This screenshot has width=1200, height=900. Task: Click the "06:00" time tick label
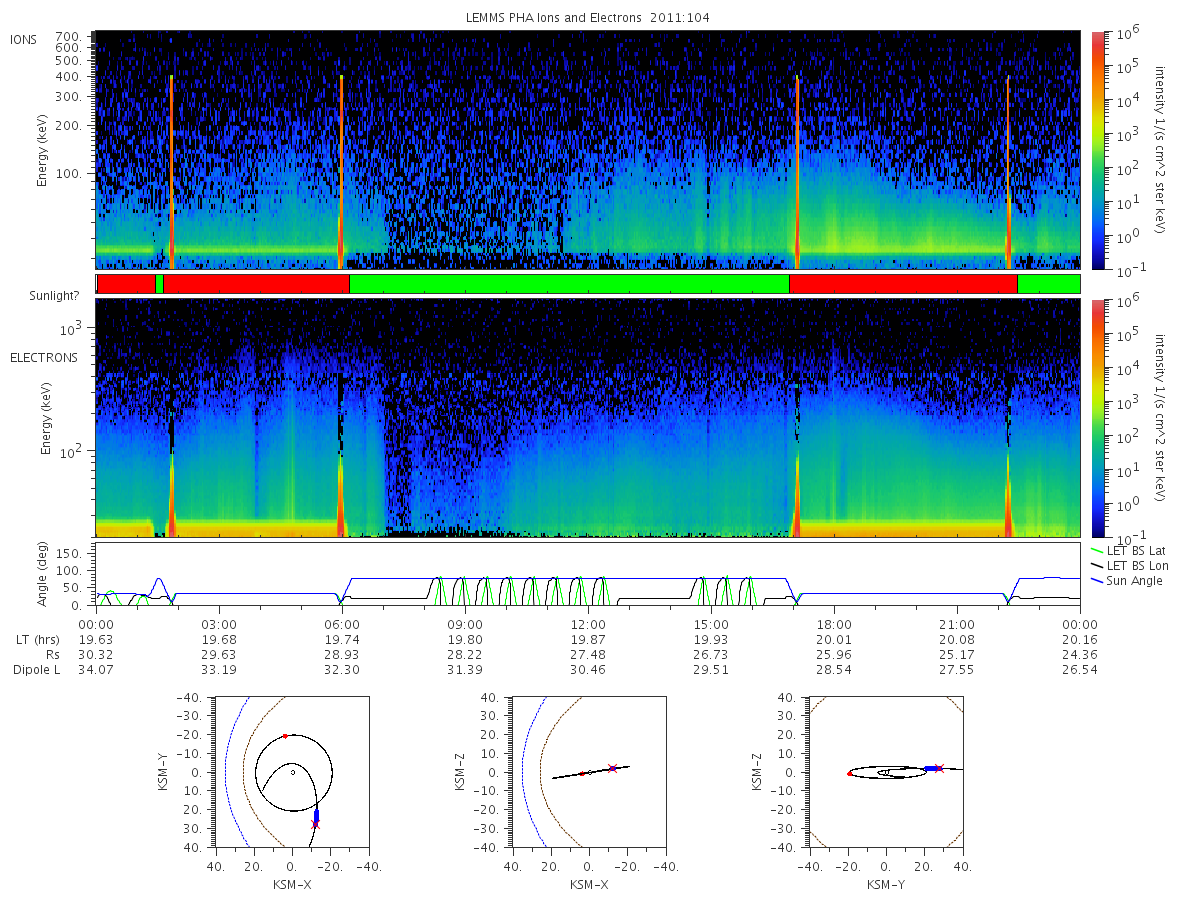tap(342, 624)
